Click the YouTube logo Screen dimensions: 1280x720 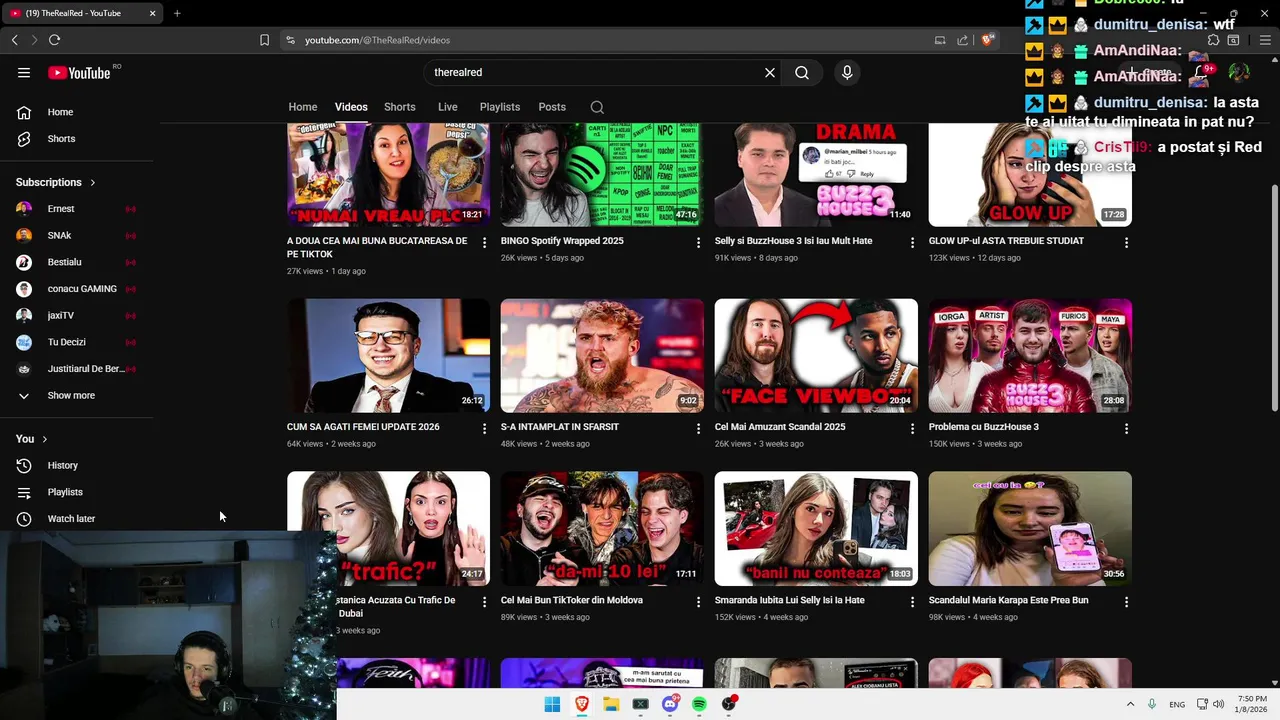click(79, 73)
